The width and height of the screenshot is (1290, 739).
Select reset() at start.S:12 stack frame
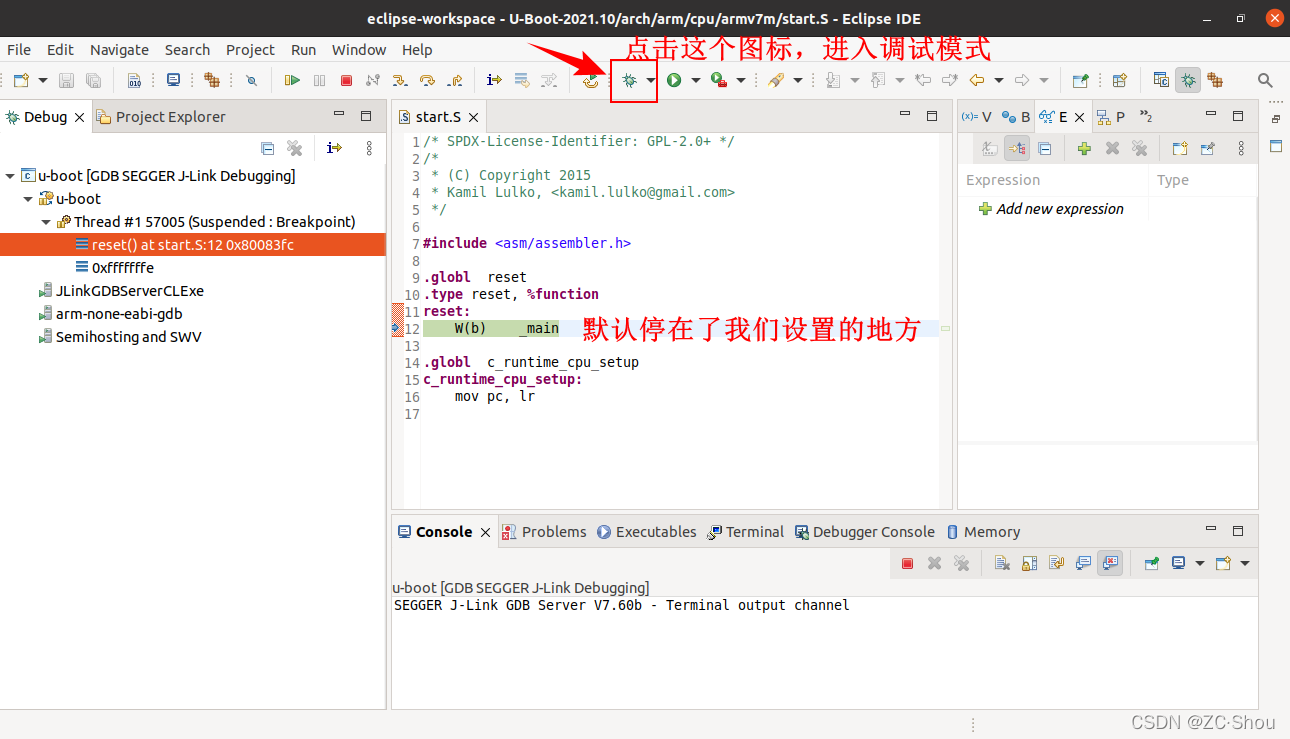pos(193,245)
